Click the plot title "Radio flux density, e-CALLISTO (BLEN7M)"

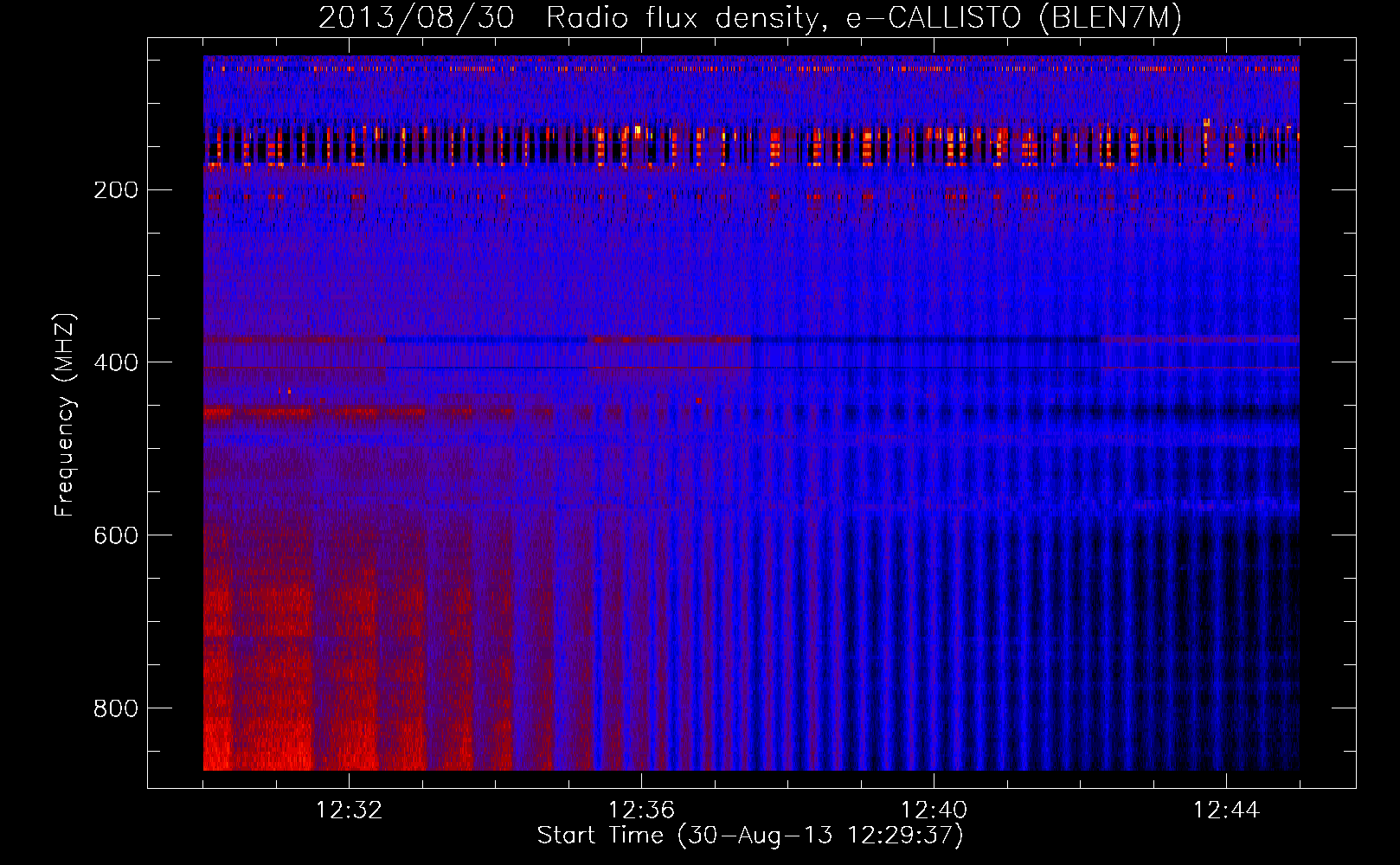[x=864, y=18]
